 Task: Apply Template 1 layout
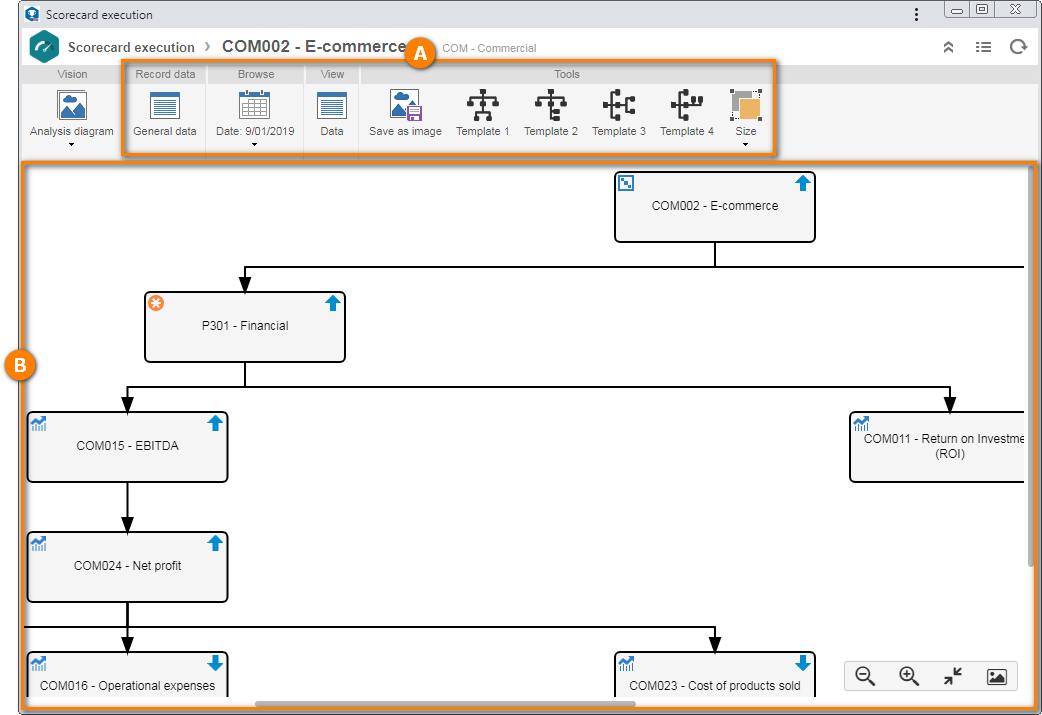[x=482, y=114]
